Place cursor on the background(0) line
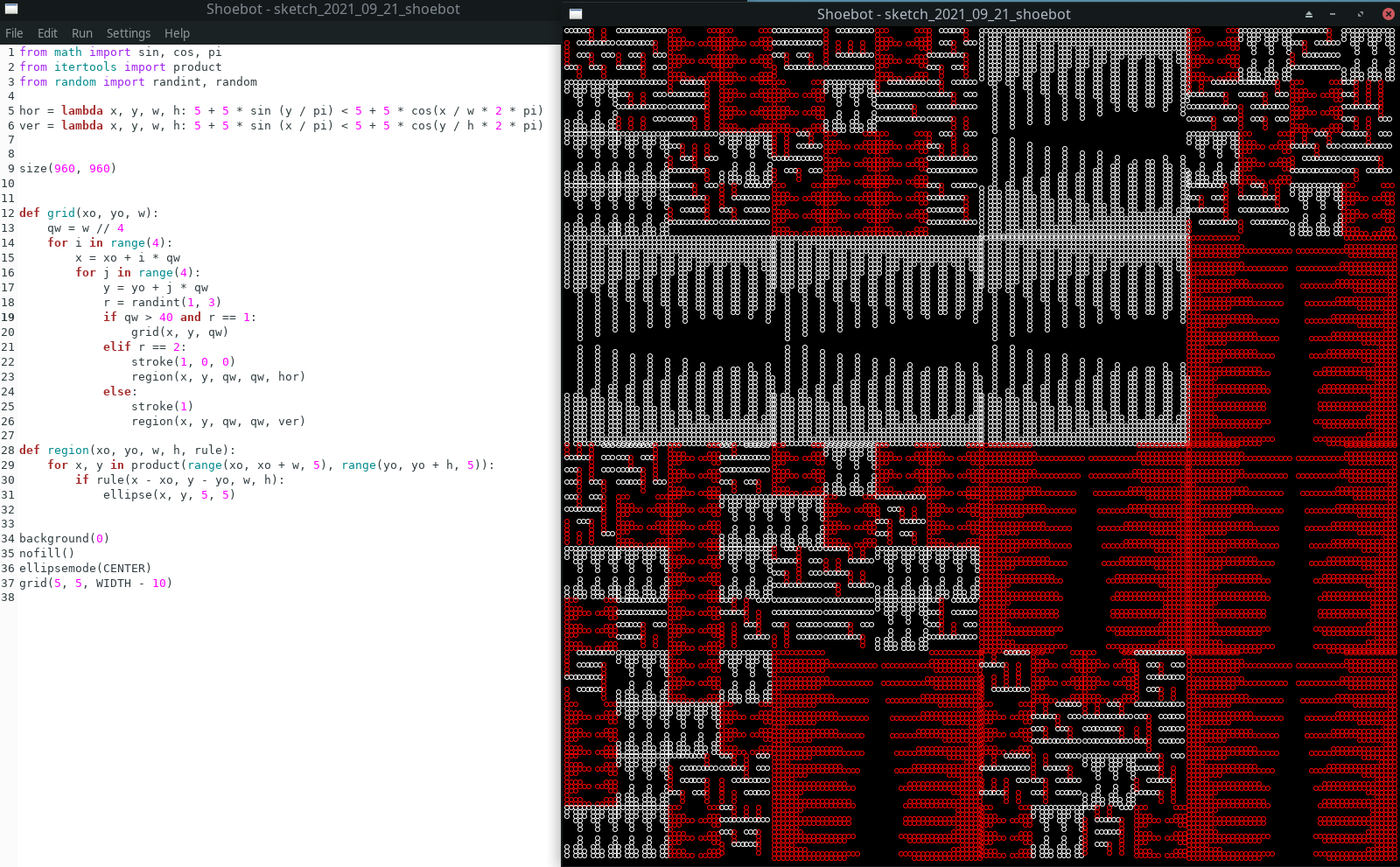The image size is (1400, 867). point(64,539)
